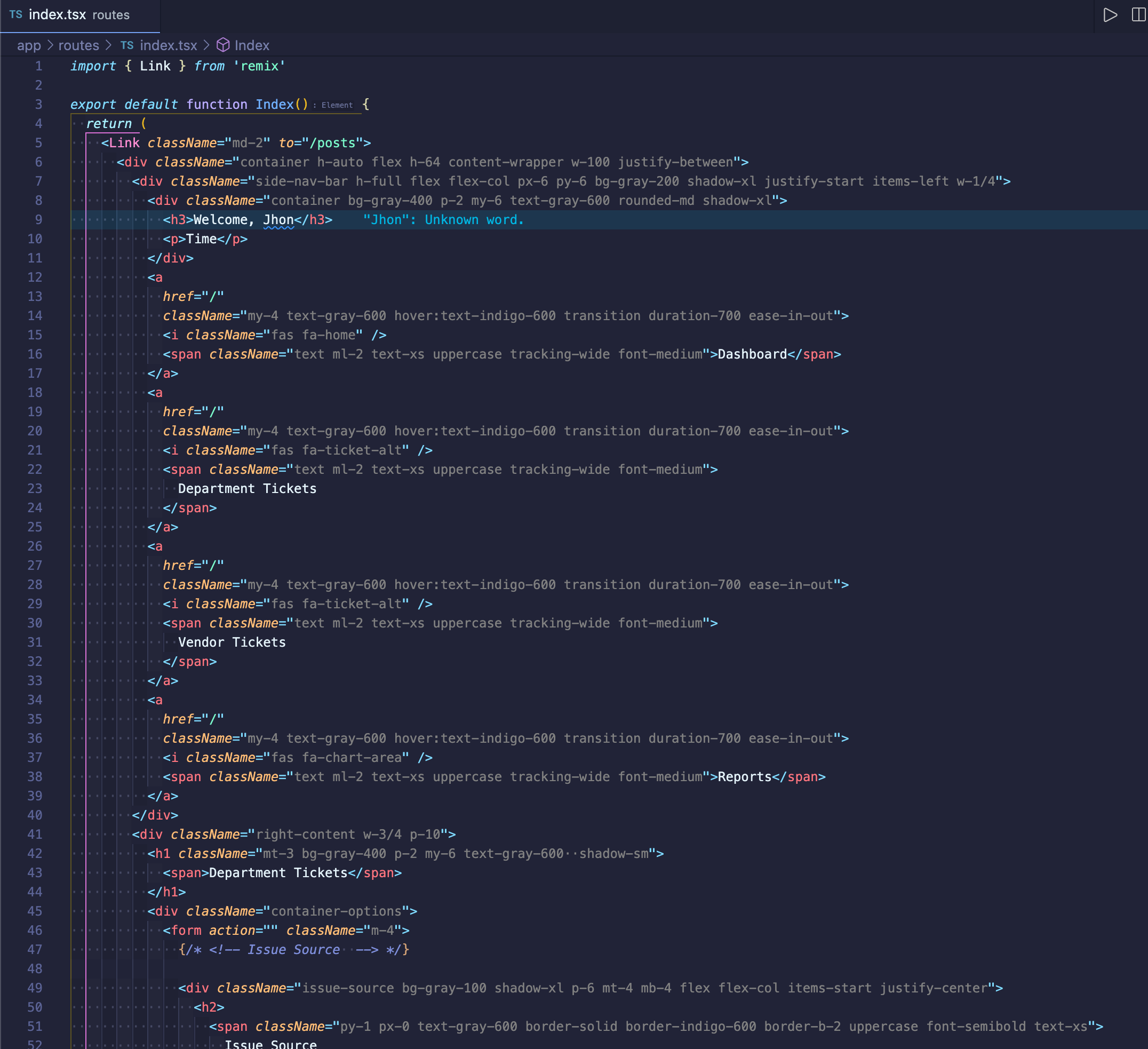Click the Time paragraph text on line 10
Image resolution: width=1148 pixels, height=1049 pixels.
(202, 239)
